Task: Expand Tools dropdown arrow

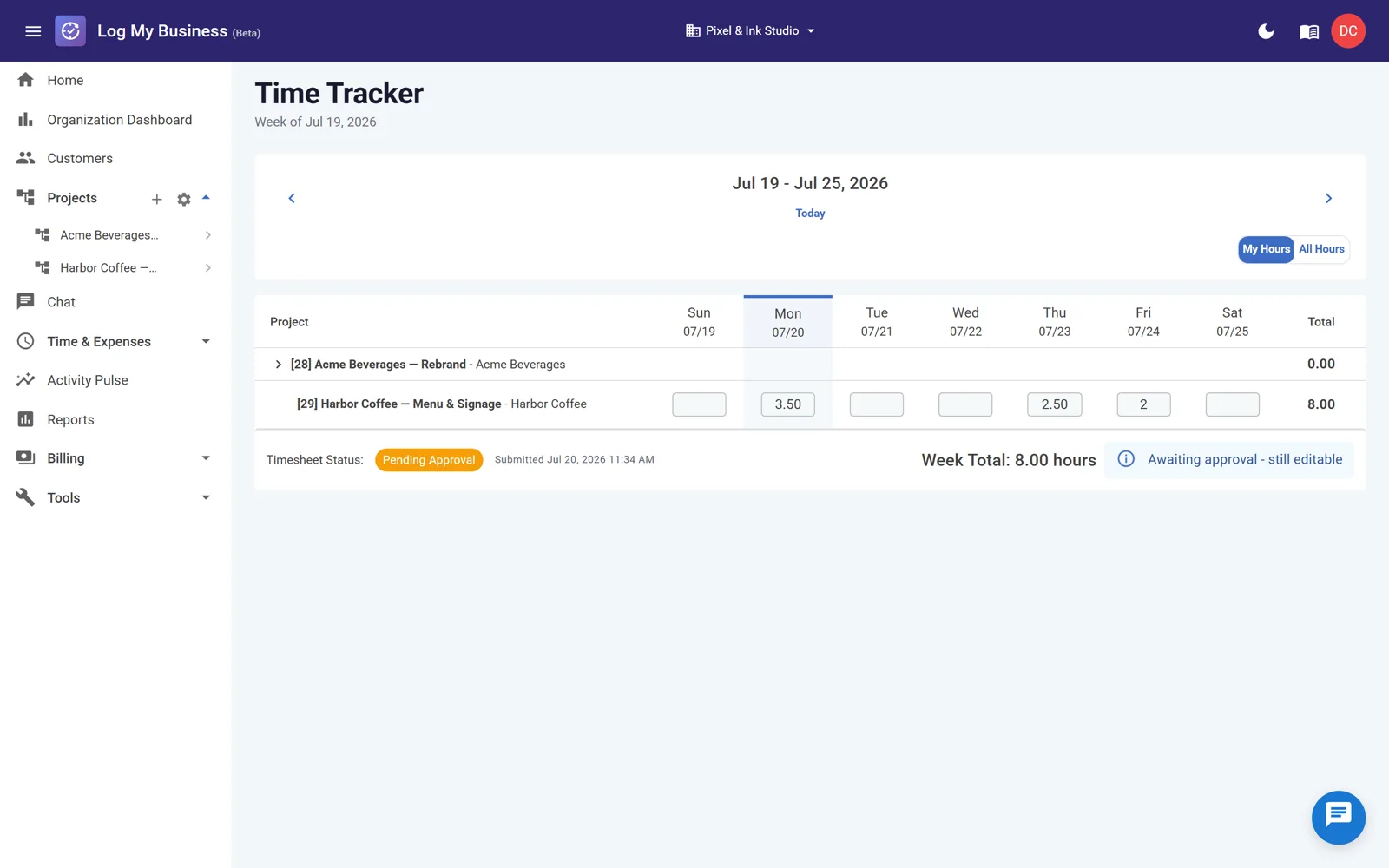Action: (x=206, y=497)
